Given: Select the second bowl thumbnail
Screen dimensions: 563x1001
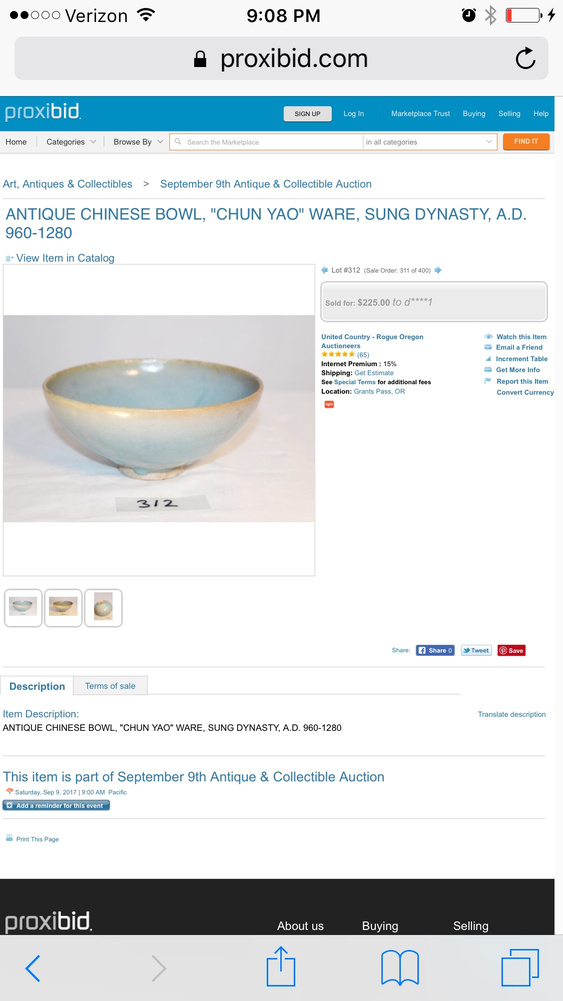Looking at the screenshot, I should (63, 607).
